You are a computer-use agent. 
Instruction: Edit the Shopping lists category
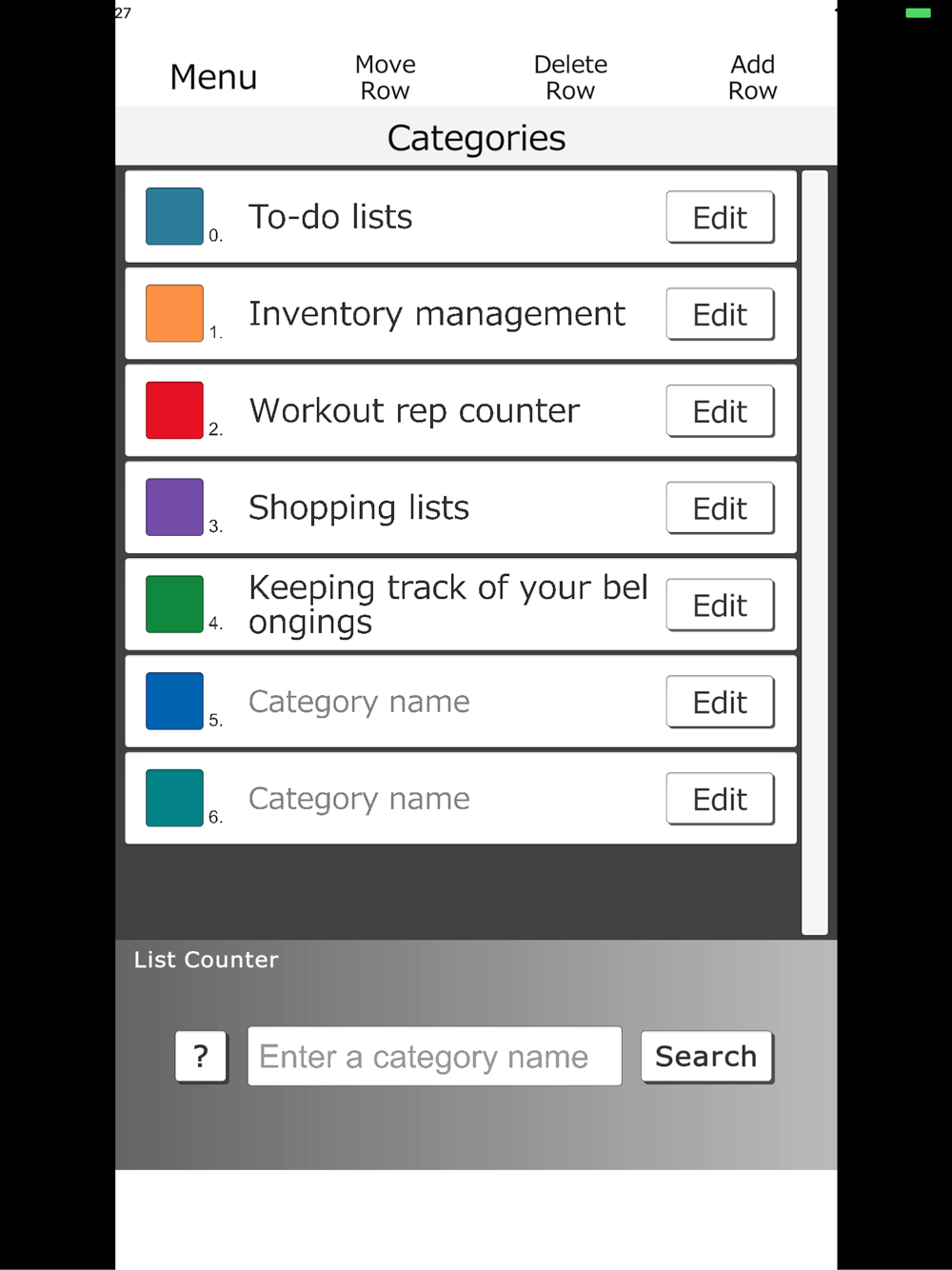720,509
